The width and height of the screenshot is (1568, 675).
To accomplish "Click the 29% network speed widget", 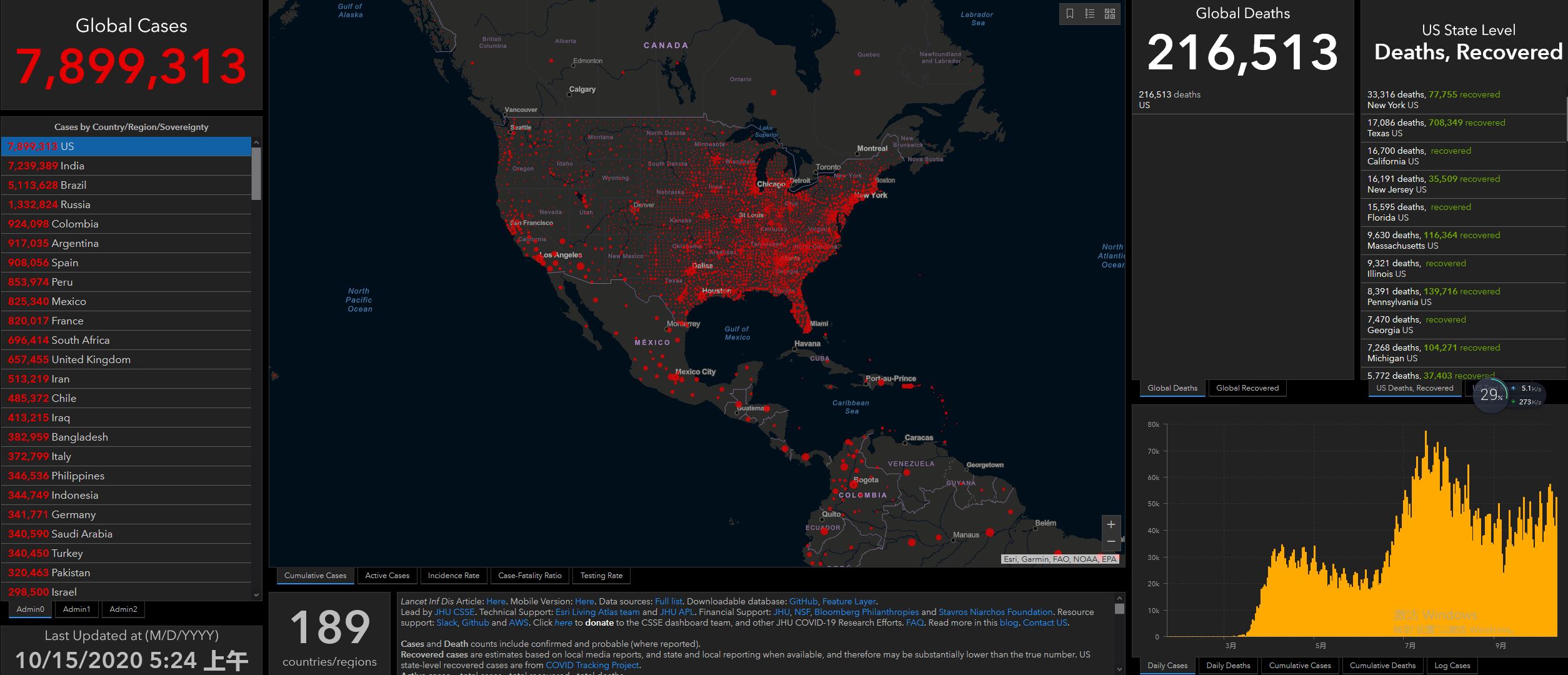I will pyautogui.click(x=1491, y=395).
